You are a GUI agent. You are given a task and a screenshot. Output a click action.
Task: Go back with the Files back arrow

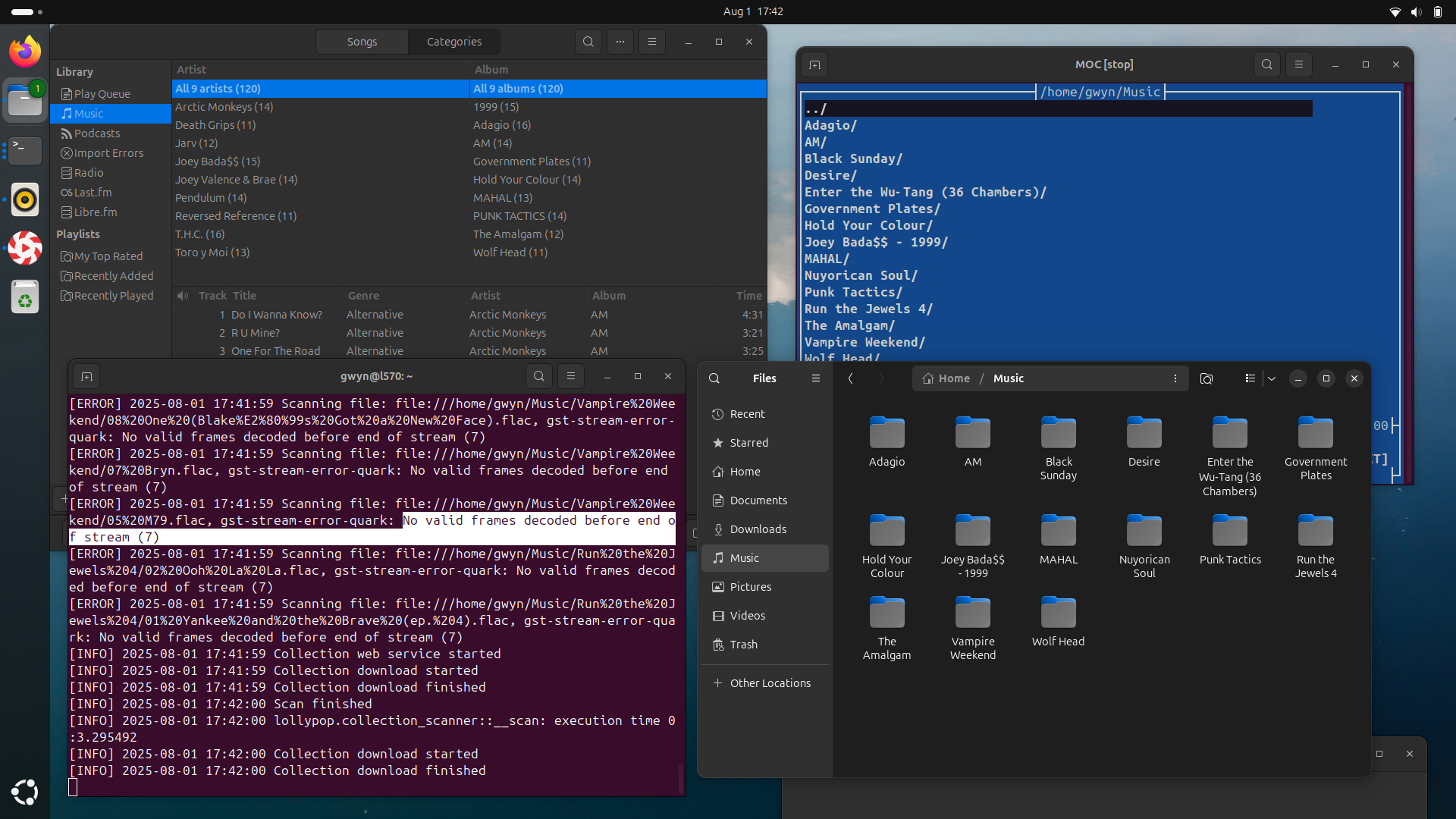[x=851, y=378]
